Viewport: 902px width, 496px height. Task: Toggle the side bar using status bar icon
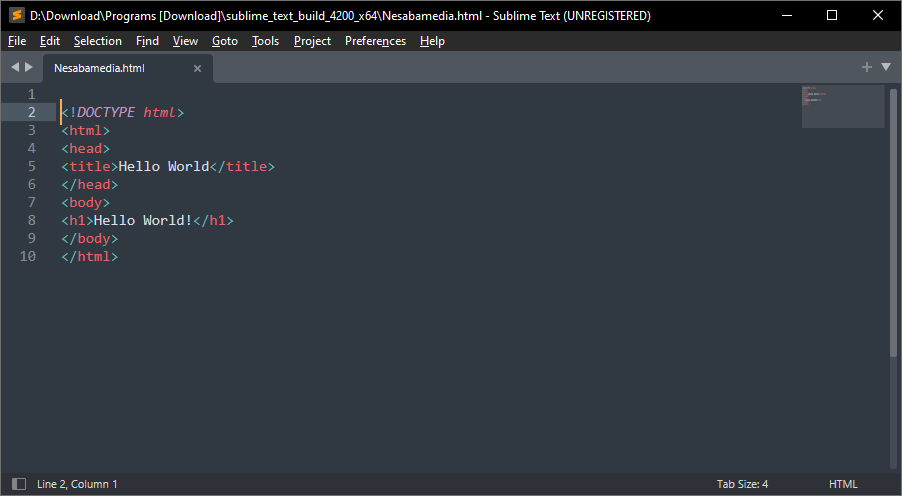pos(16,484)
